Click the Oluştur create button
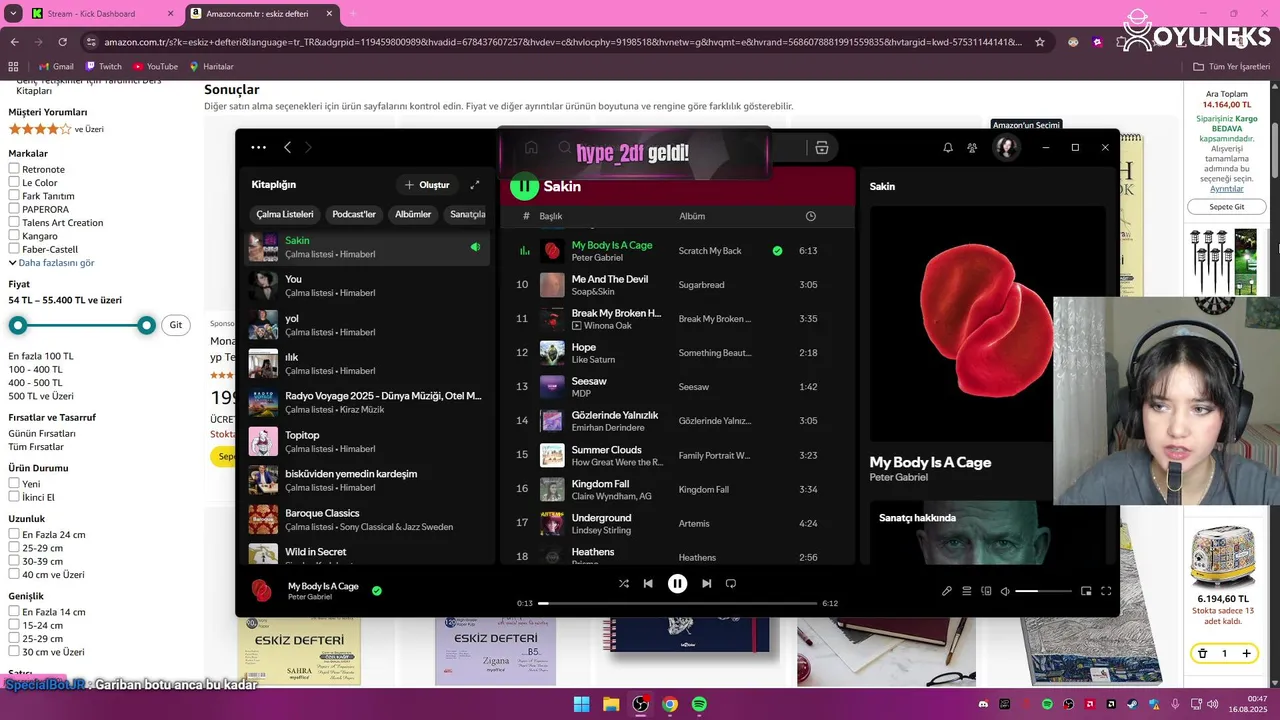Image resolution: width=1280 pixels, height=720 pixels. click(427, 185)
